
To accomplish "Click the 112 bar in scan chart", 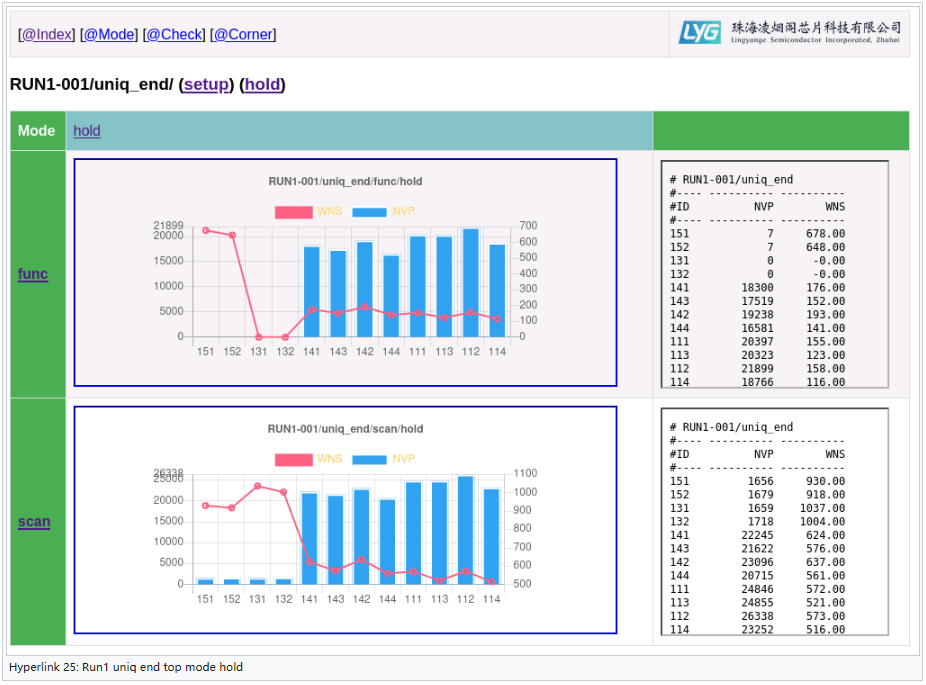I will coord(465,530).
